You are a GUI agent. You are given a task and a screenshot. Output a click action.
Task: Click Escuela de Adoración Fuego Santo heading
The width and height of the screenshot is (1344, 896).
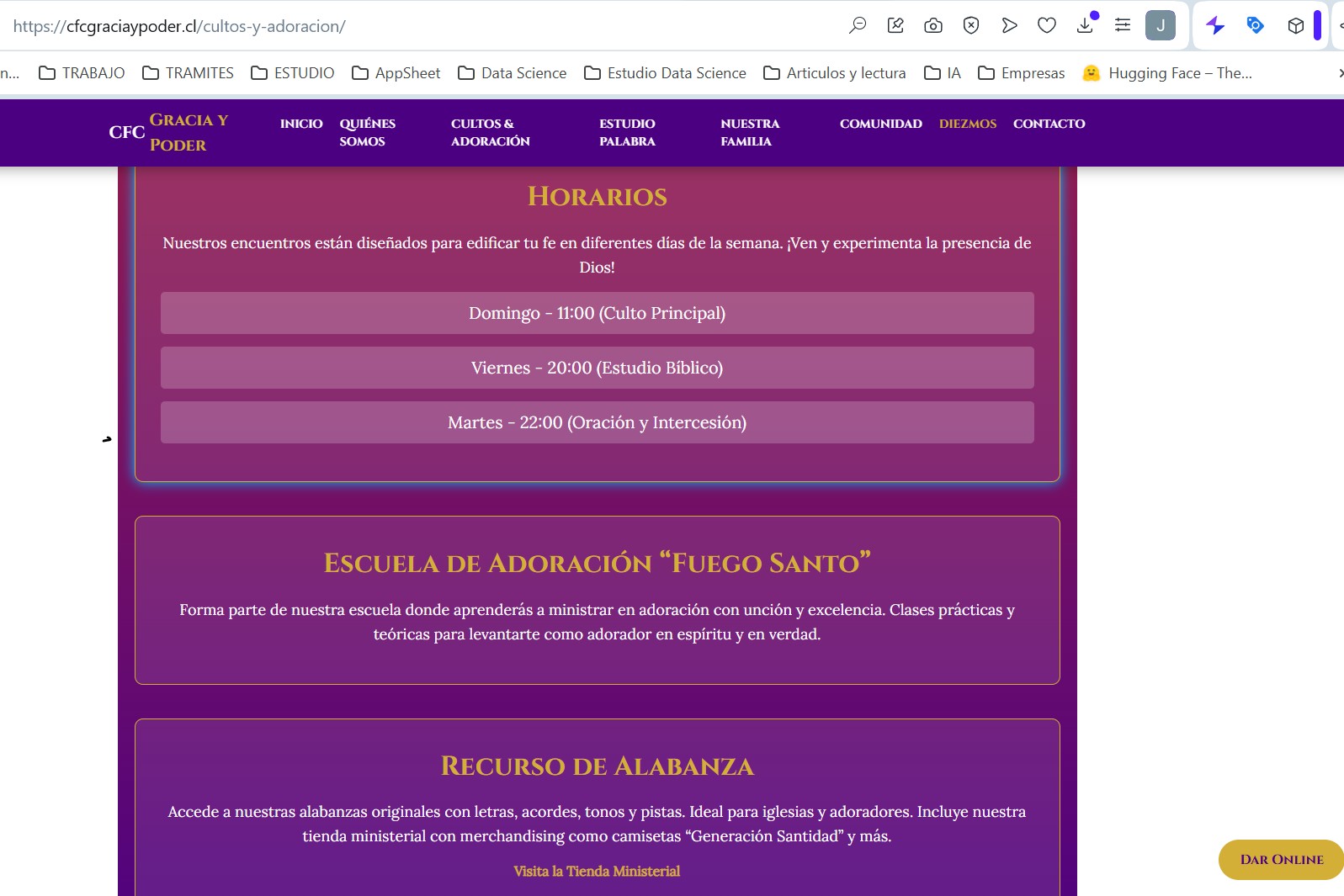tap(597, 563)
